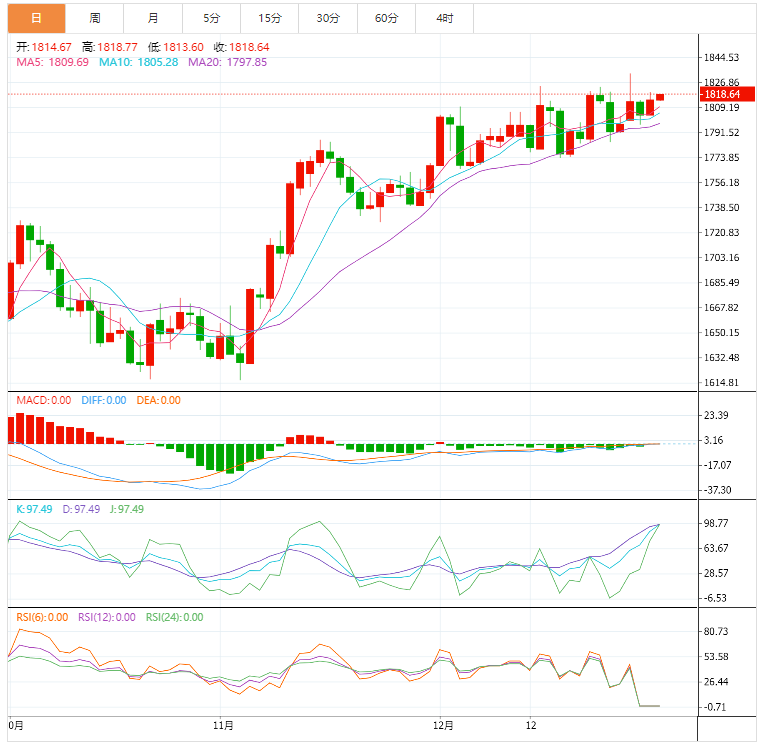
Task: Show the 30分 interval chart
Action: click(327, 18)
